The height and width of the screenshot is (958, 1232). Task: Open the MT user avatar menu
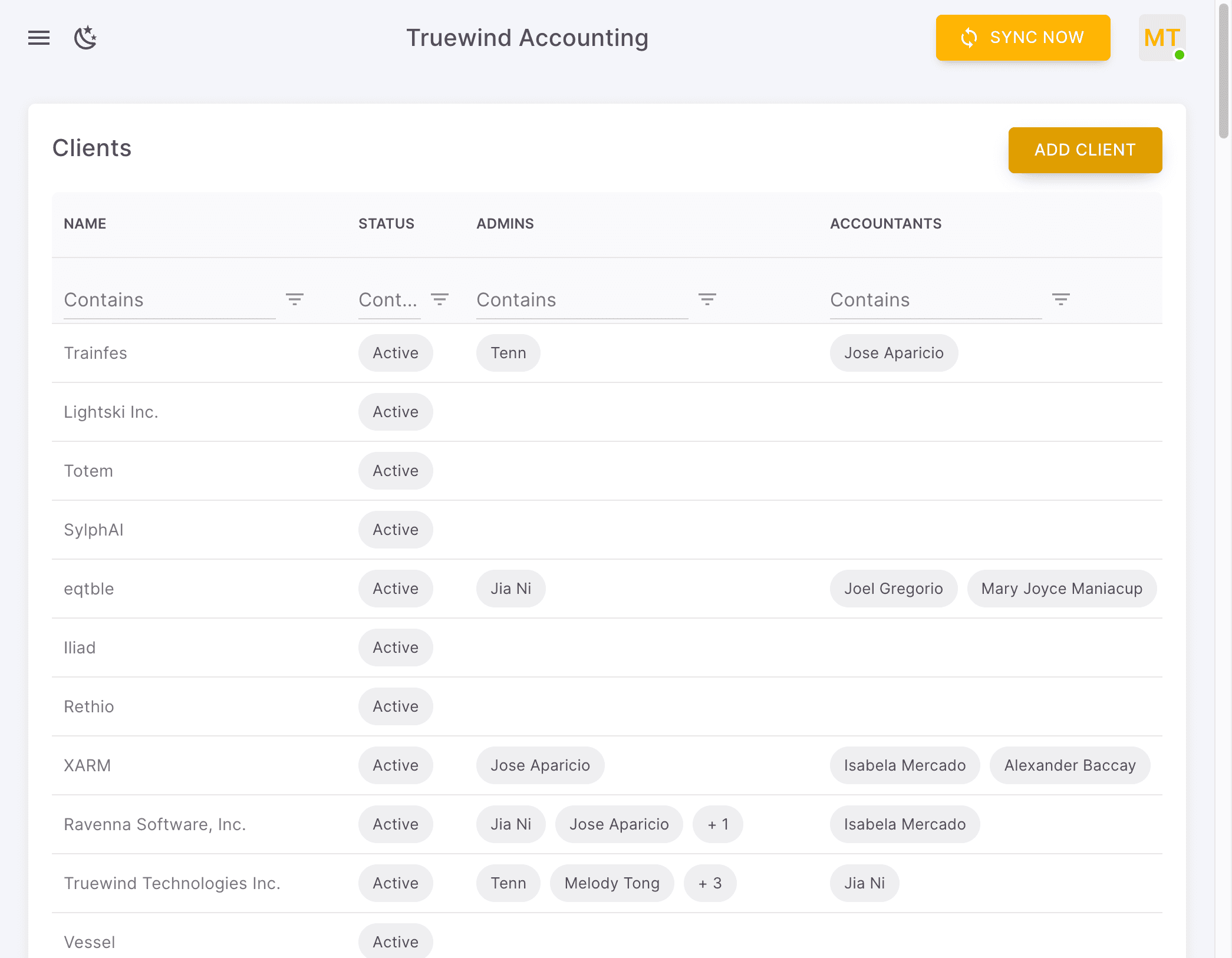[x=1161, y=38]
